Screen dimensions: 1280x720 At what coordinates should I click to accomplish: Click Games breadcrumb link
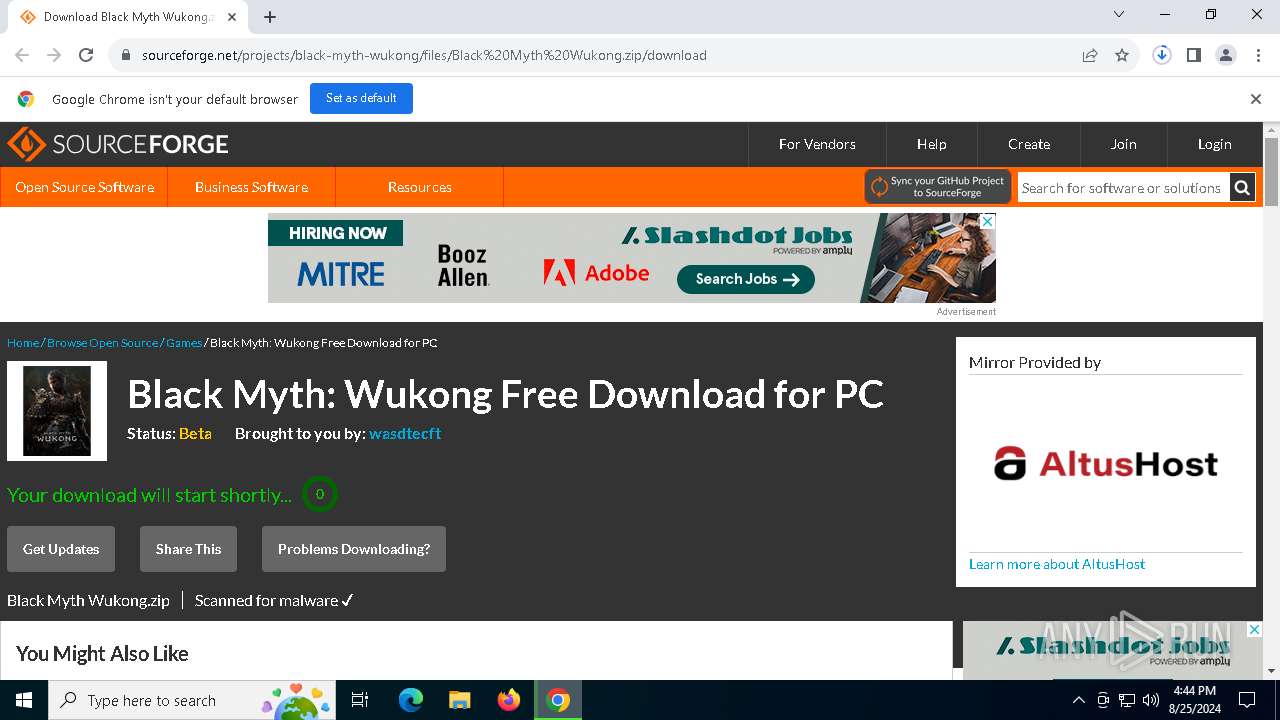184,343
